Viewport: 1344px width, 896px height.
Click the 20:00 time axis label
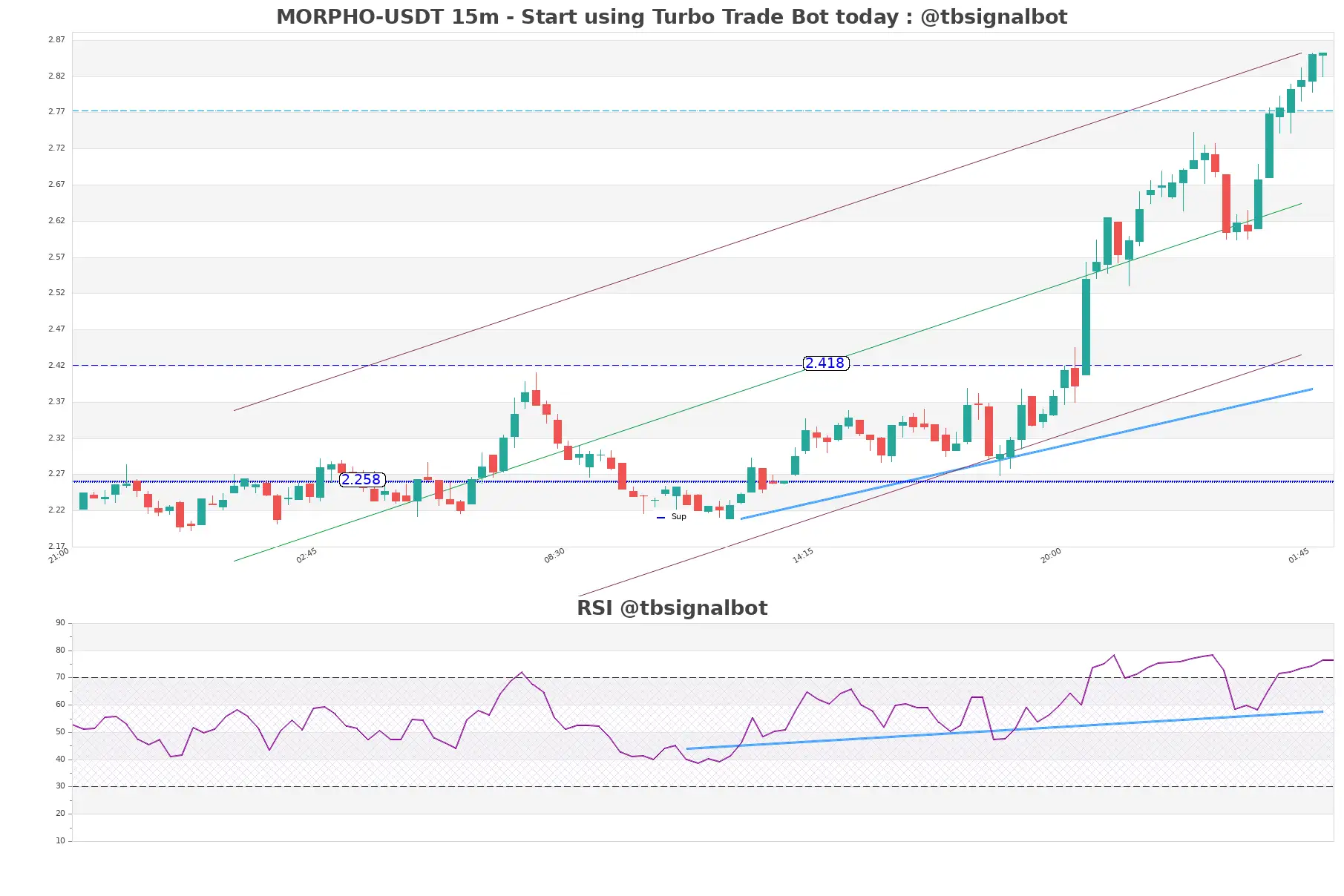[x=1051, y=556]
